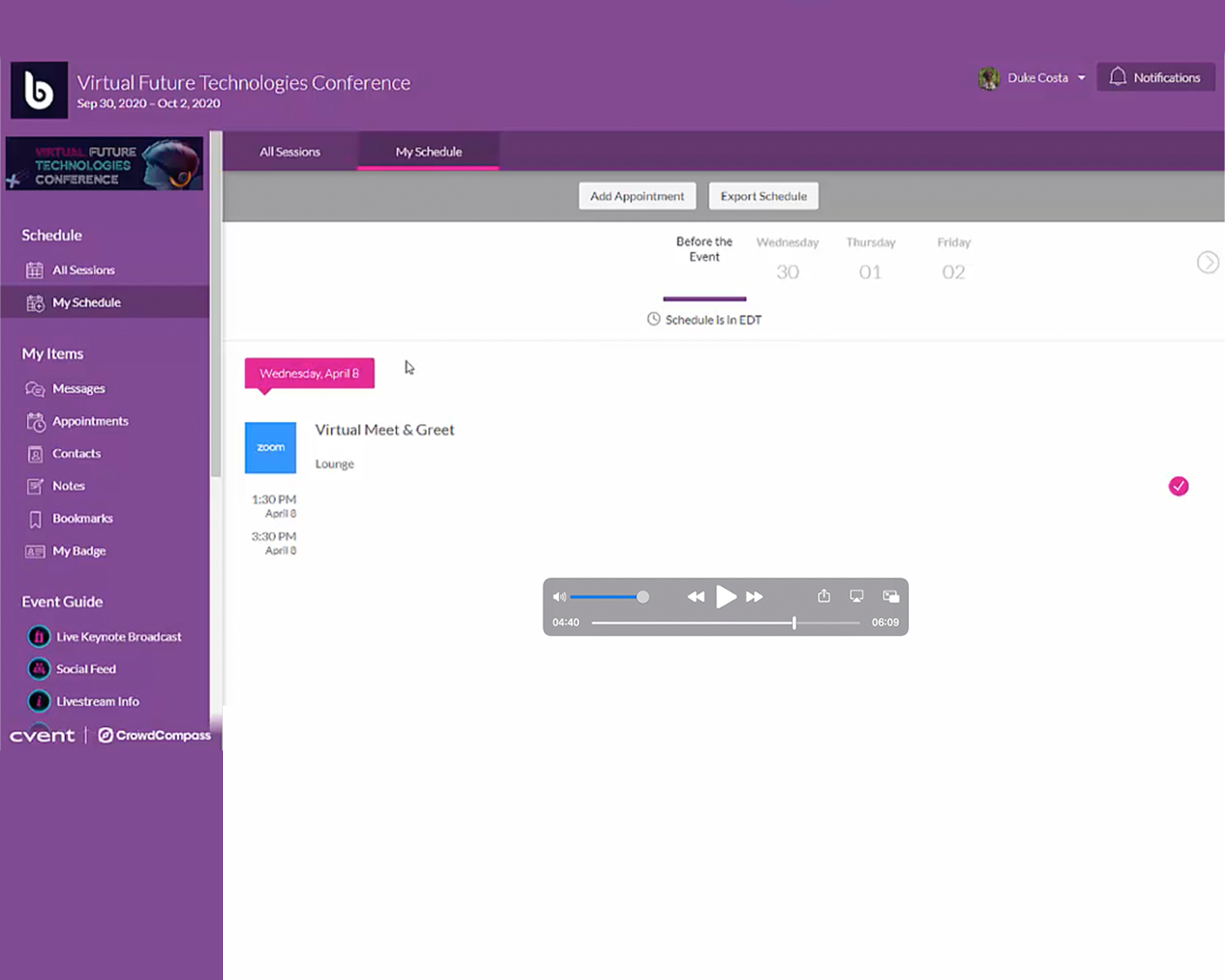Open the My Badge item
The height and width of the screenshot is (980, 1225).
[x=78, y=551]
